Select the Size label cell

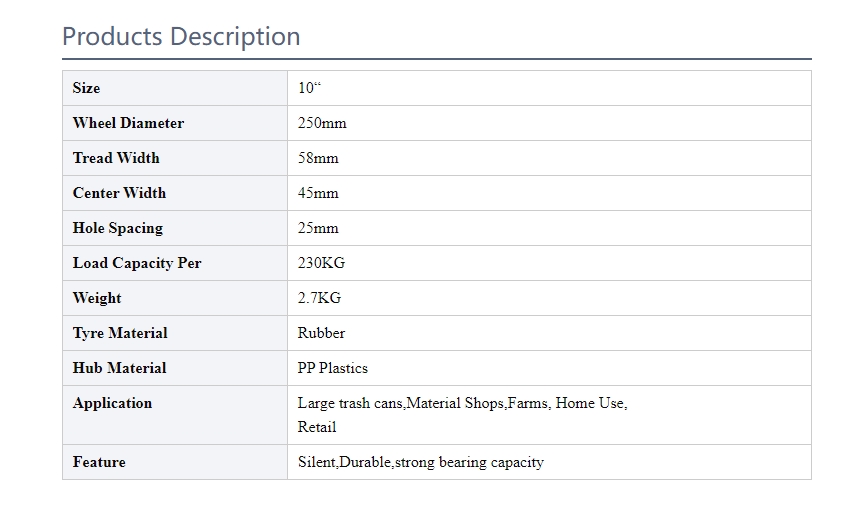tap(175, 88)
